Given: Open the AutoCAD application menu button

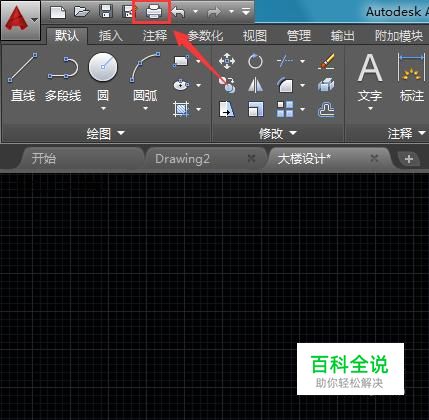Looking at the screenshot, I should pyautogui.click(x=21, y=20).
